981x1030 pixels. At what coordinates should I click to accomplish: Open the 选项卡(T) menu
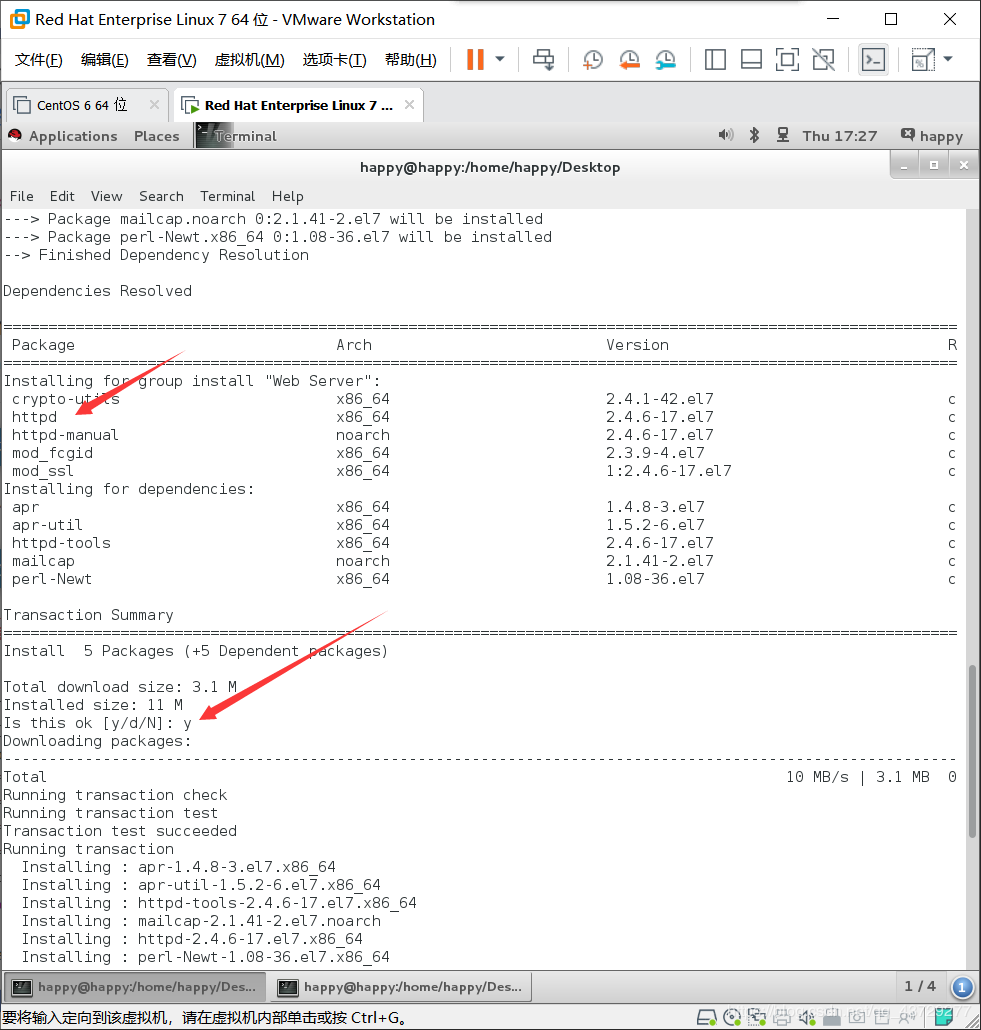pos(334,60)
